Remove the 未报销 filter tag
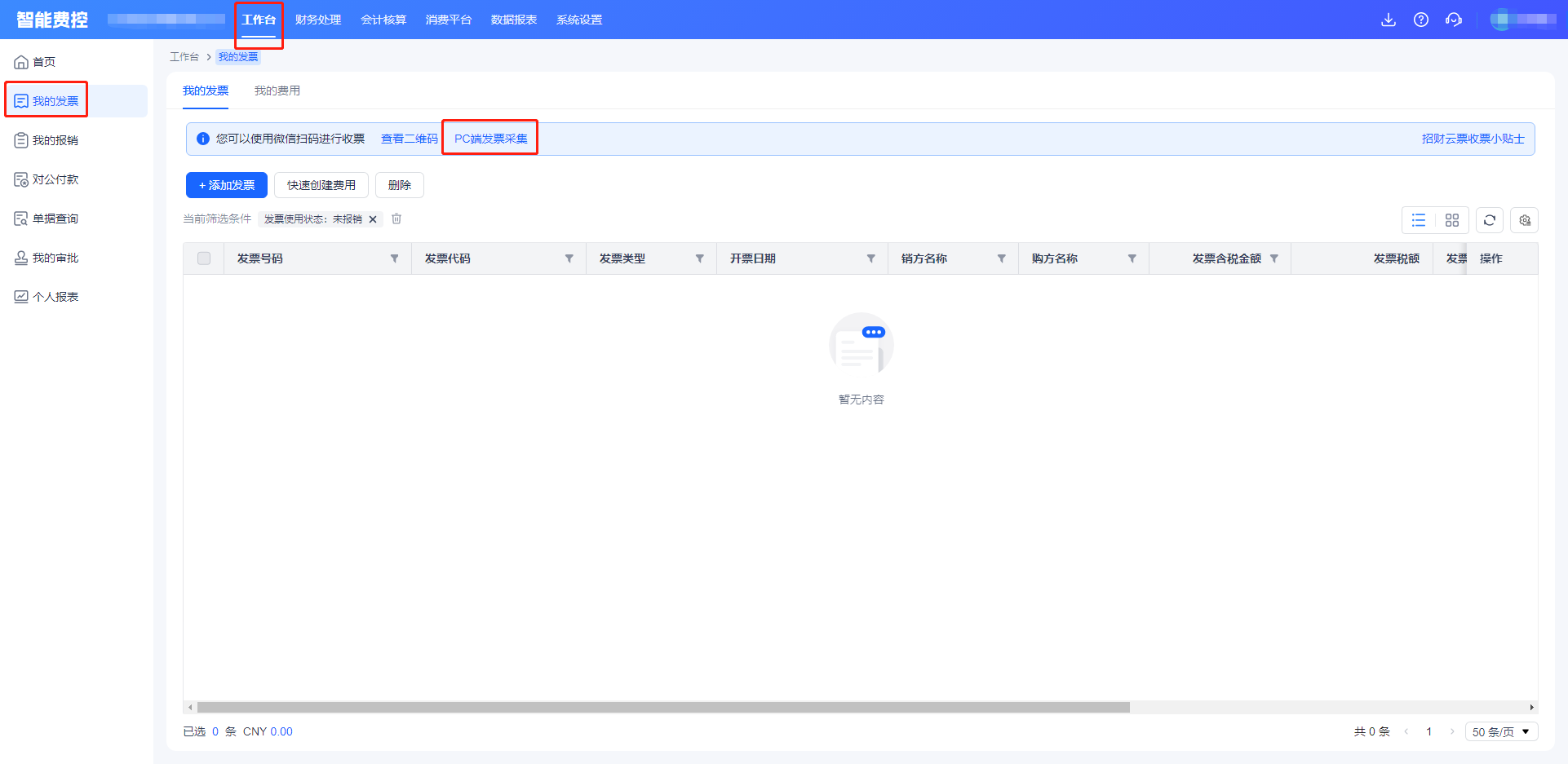Viewport: 1568px width, 764px height. coord(373,219)
